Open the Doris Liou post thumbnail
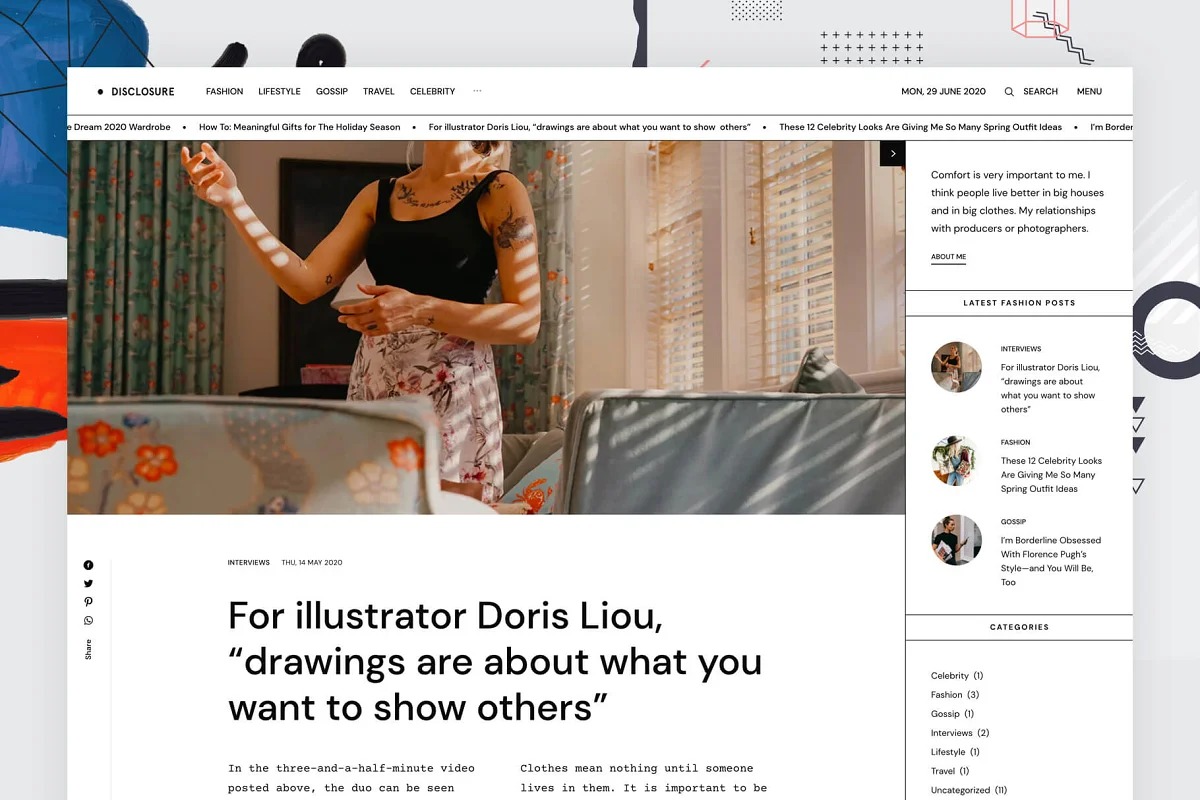Image resolution: width=1200 pixels, height=800 pixels. (956, 367)
